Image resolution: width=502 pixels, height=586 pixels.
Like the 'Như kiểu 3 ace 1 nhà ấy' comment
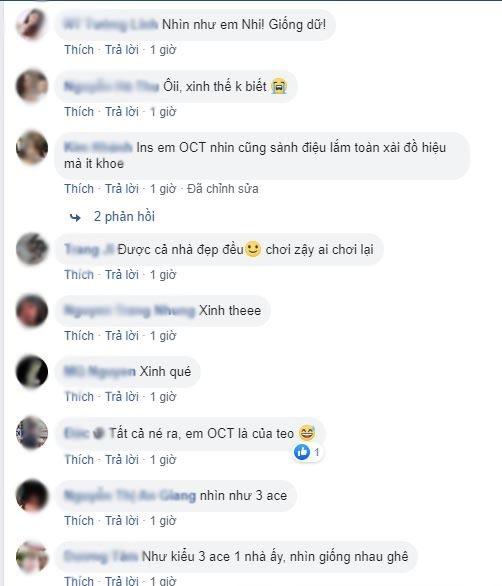(x=79, y=581)
